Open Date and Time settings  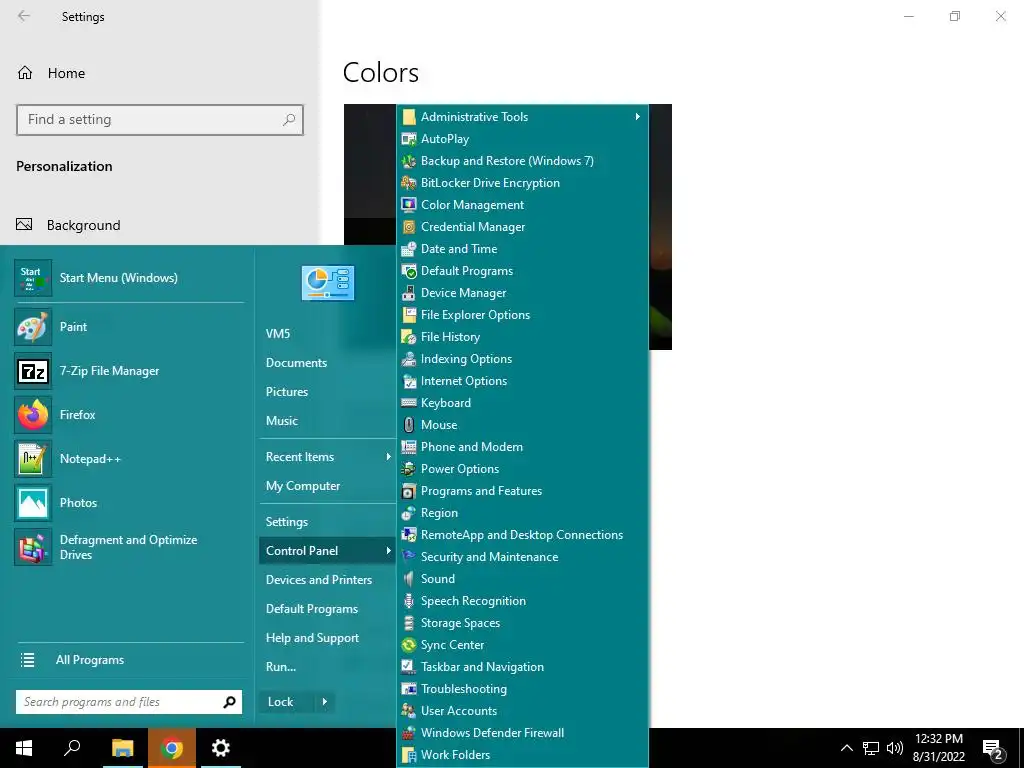522,249
